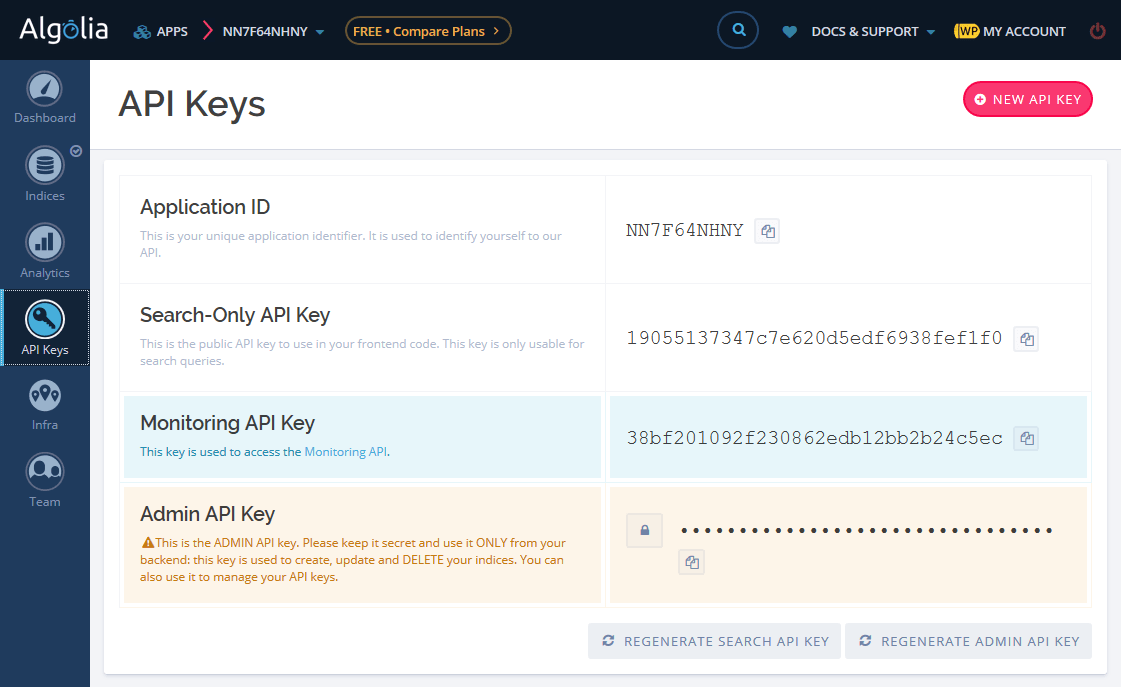
Task: Copy the Search-Only API Key
Action: [x=1026, y=339]
